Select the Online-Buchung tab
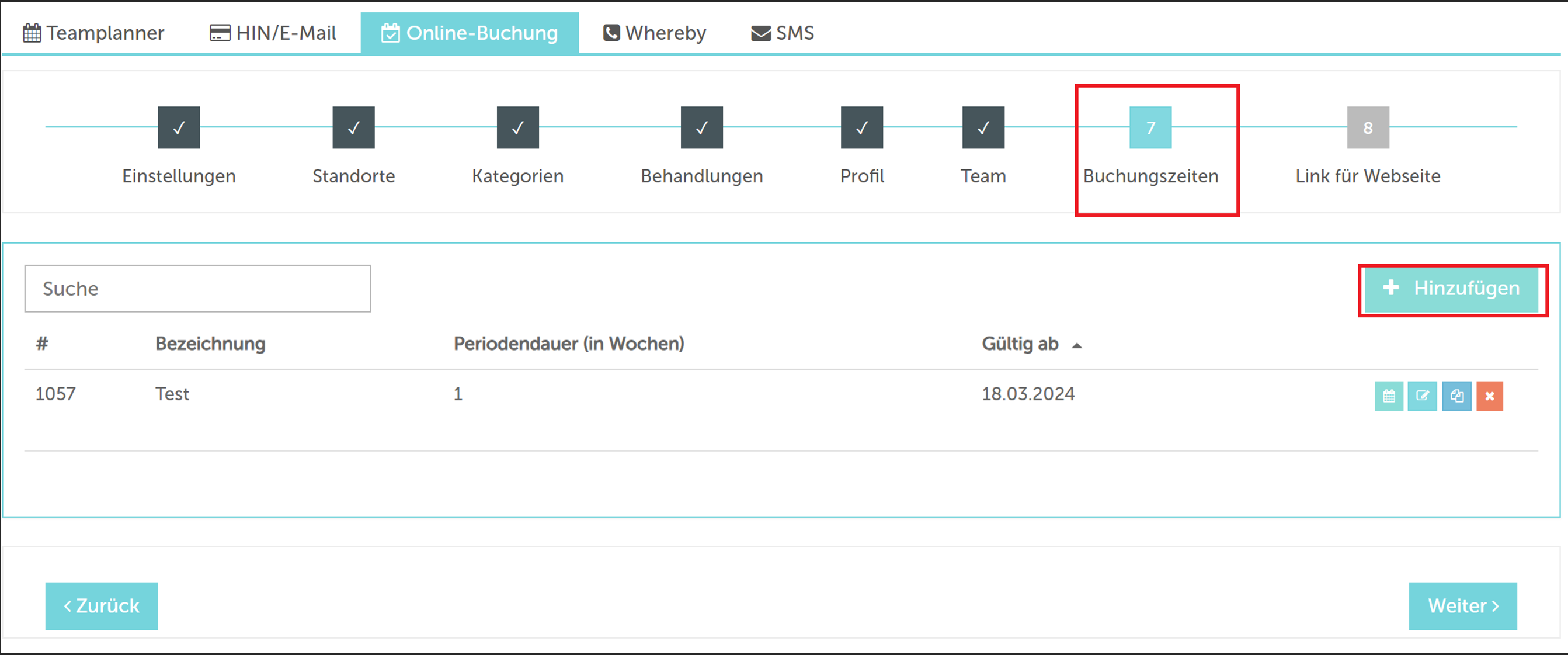1568x655 pixels. [x=470, y=33]
